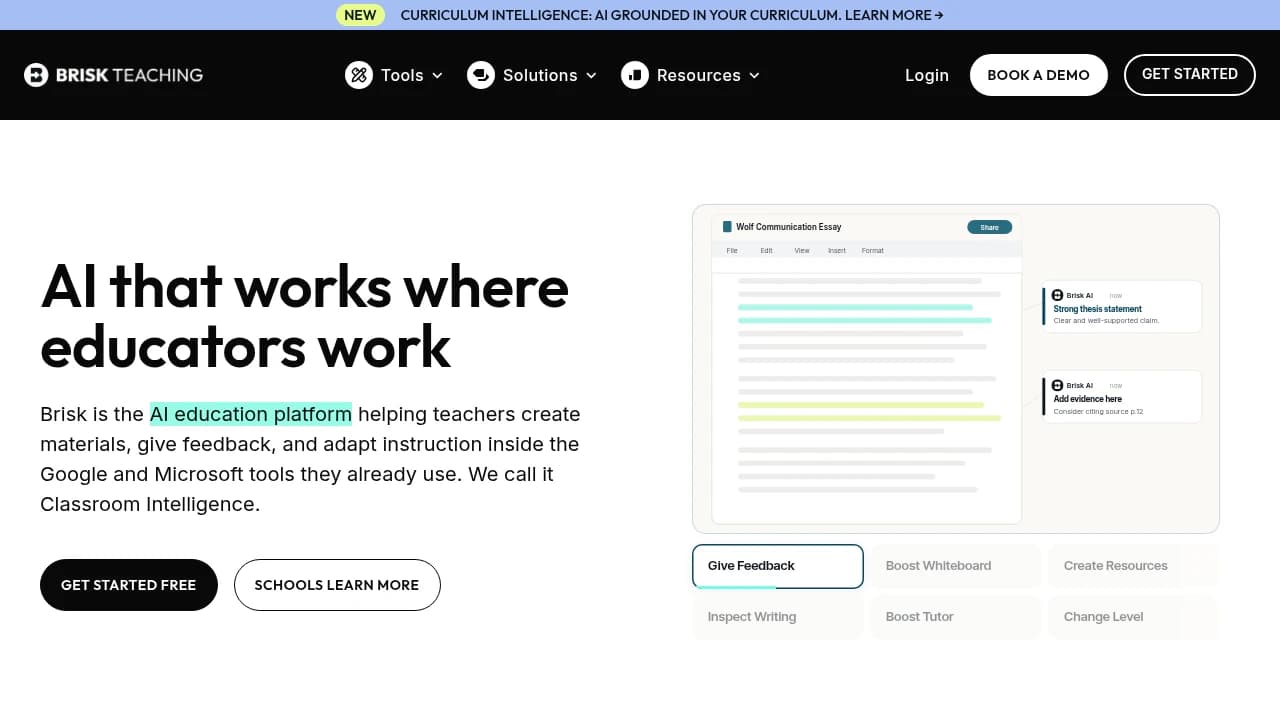Select the Inspect Writing tab
1280x720 pixels.
click(778, 617)
